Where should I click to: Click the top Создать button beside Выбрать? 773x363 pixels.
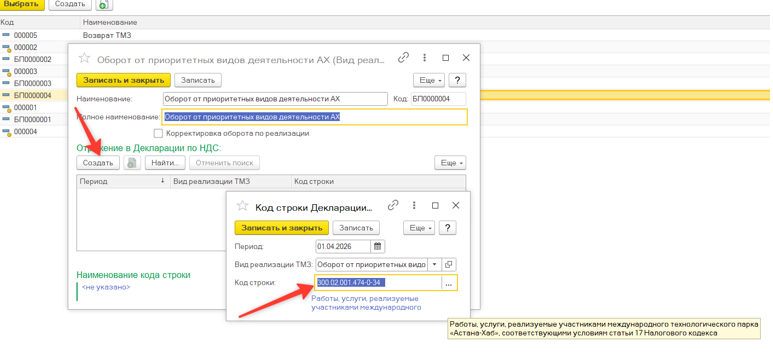[x=70, y=4]
